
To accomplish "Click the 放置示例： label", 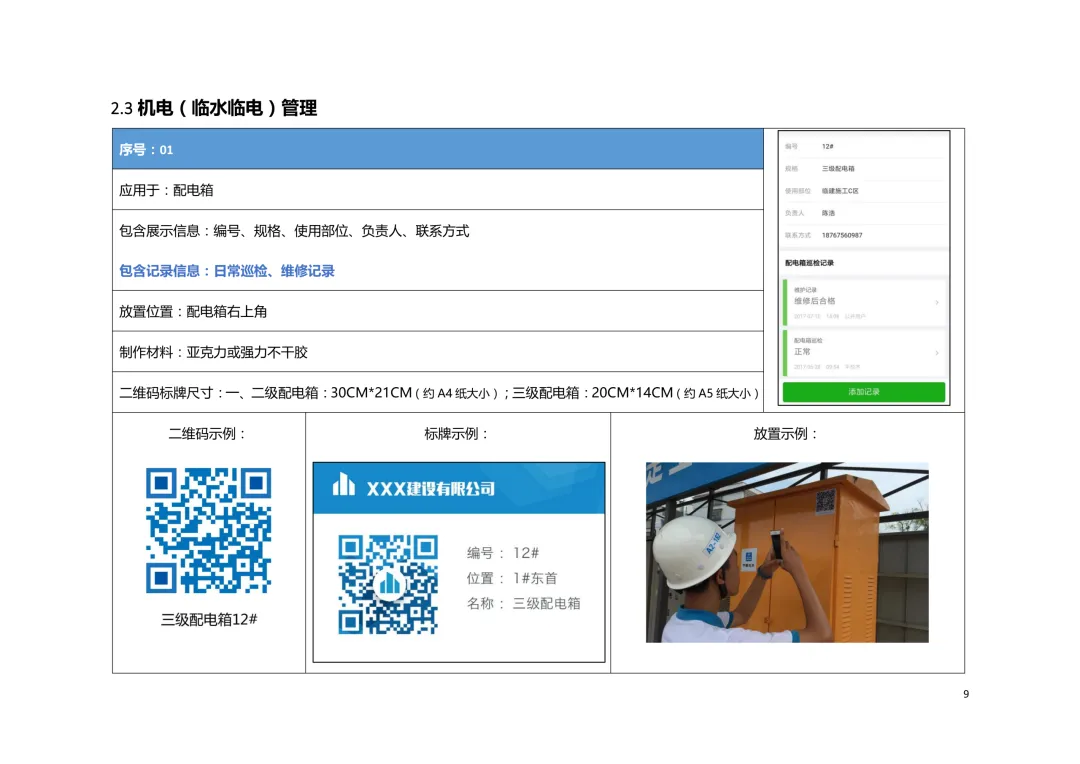I will click(x=786, y=433).
